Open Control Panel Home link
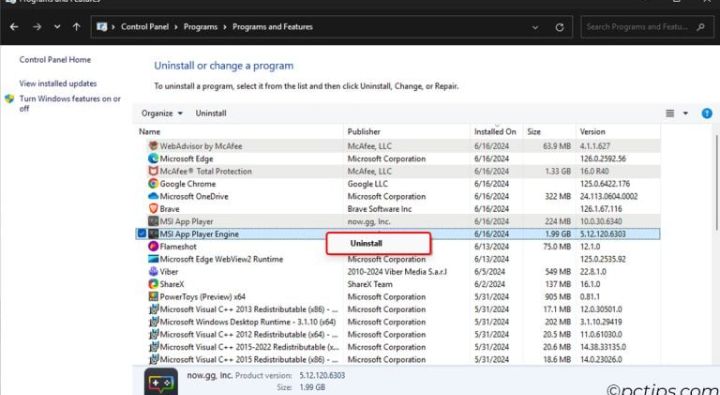Screen dimensions: 720x395 pos(55,60)
